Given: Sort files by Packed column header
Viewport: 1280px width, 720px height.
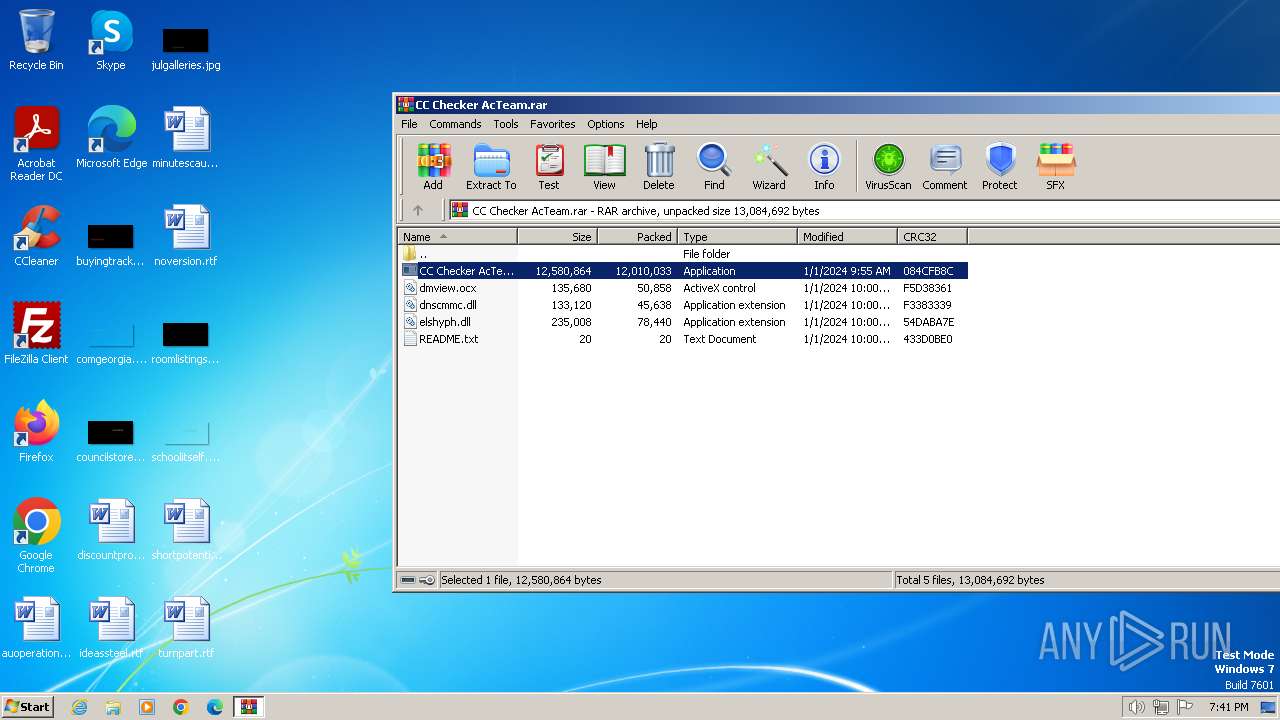Looking at the screenshot, I should (x=637, y=237).
